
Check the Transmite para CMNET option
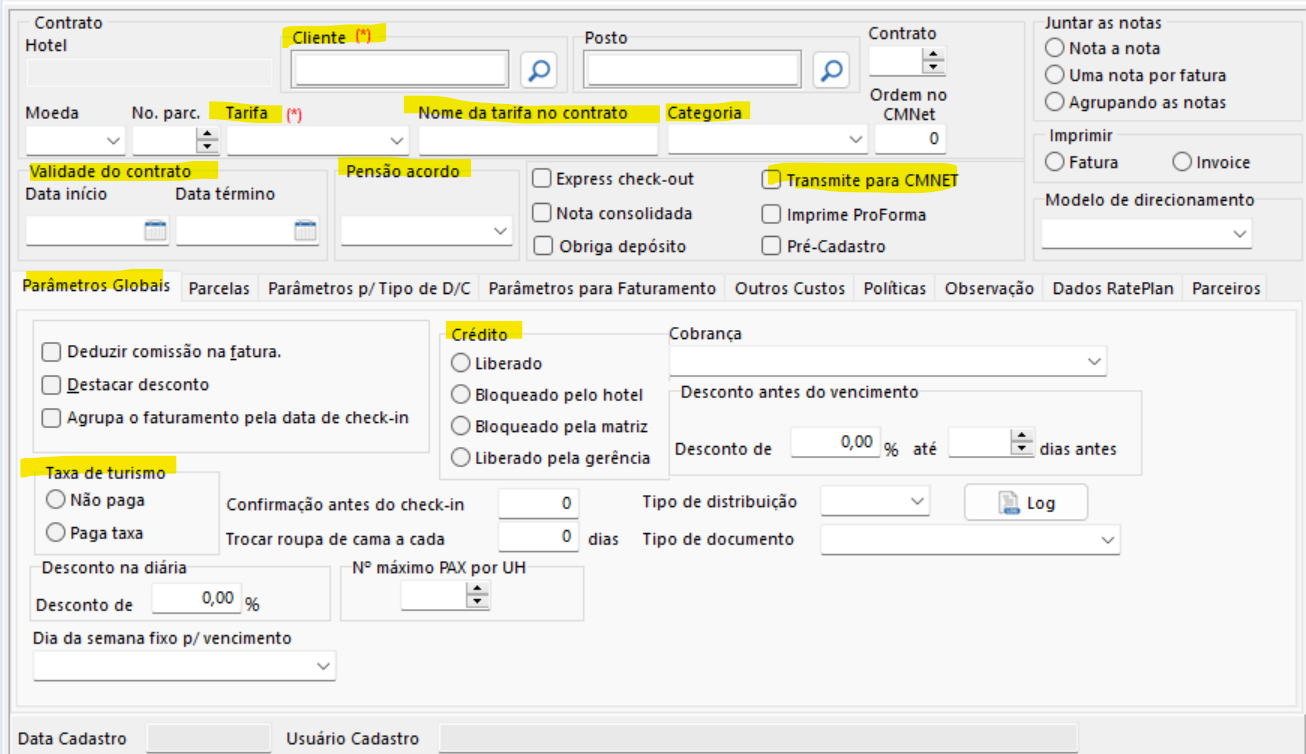click(771, 180)
